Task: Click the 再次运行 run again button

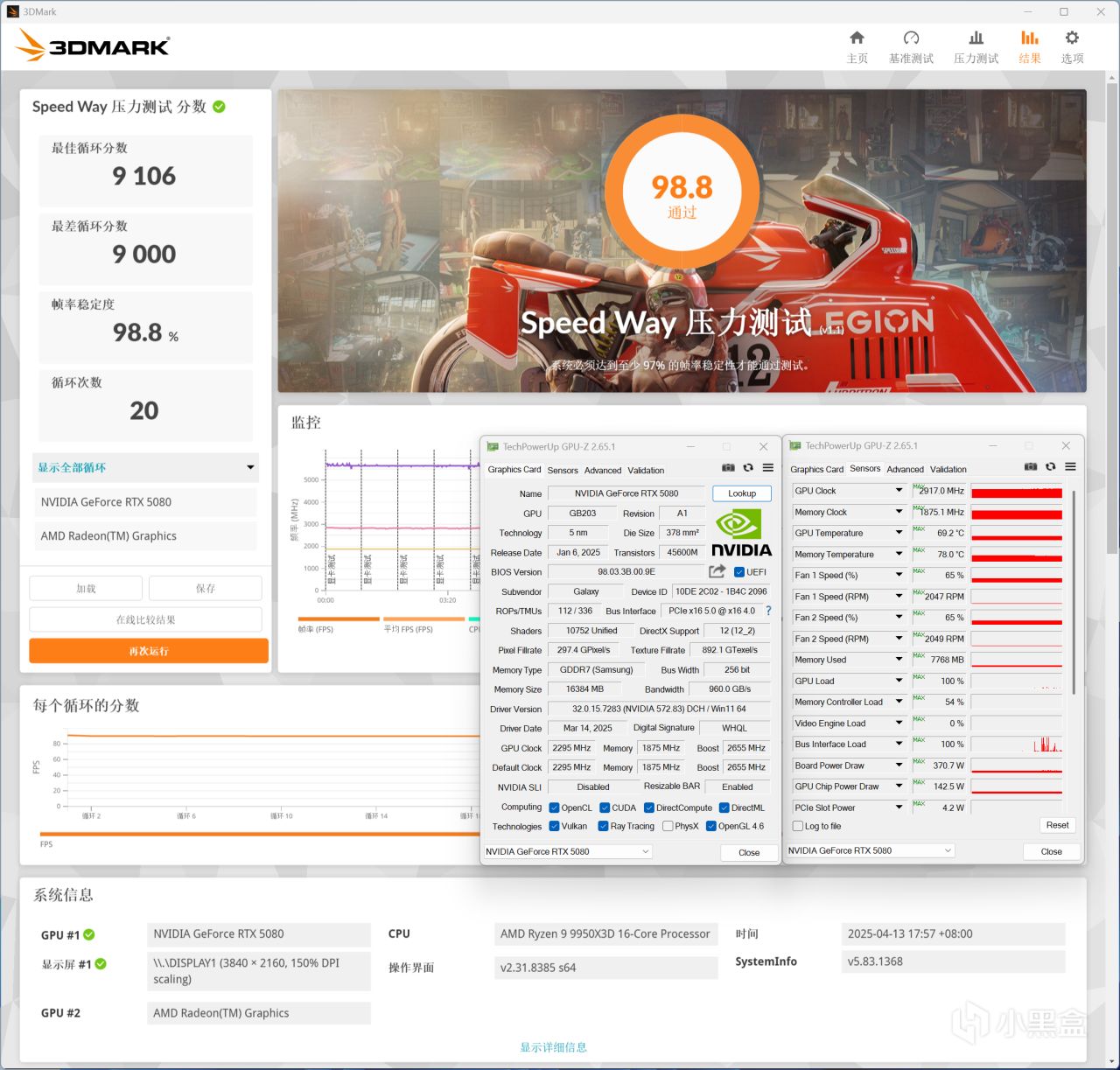Action: tap(149, 651)
